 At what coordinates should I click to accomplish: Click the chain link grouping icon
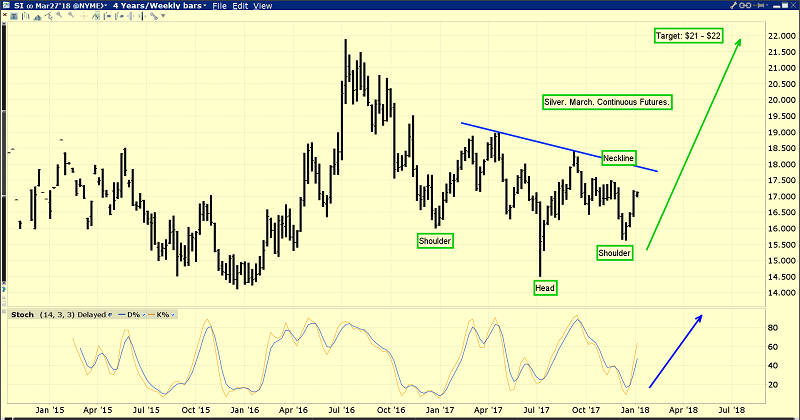[x=745, y=6]
